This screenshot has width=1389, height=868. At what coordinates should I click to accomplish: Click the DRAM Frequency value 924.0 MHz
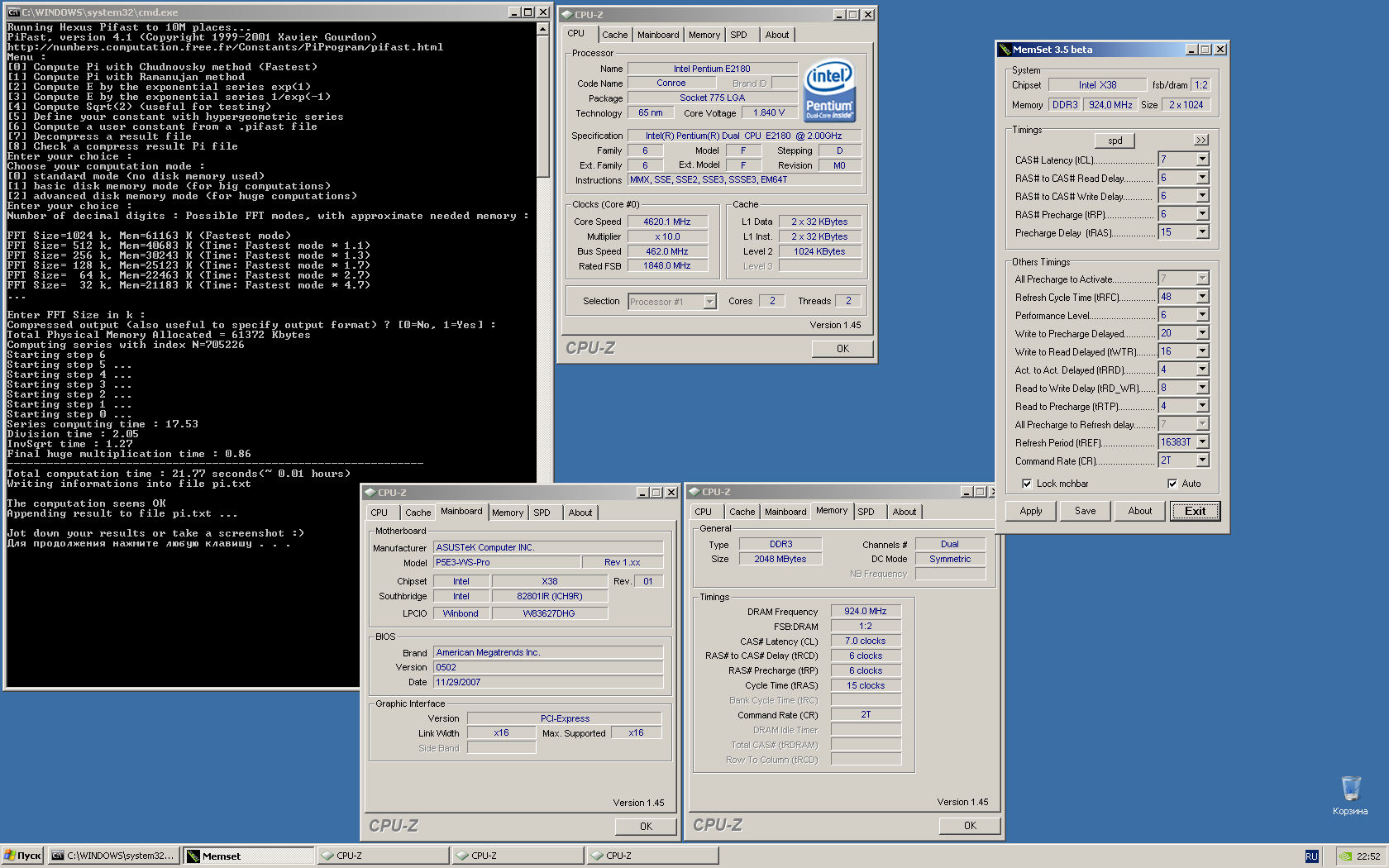click(x=866, y=611)
